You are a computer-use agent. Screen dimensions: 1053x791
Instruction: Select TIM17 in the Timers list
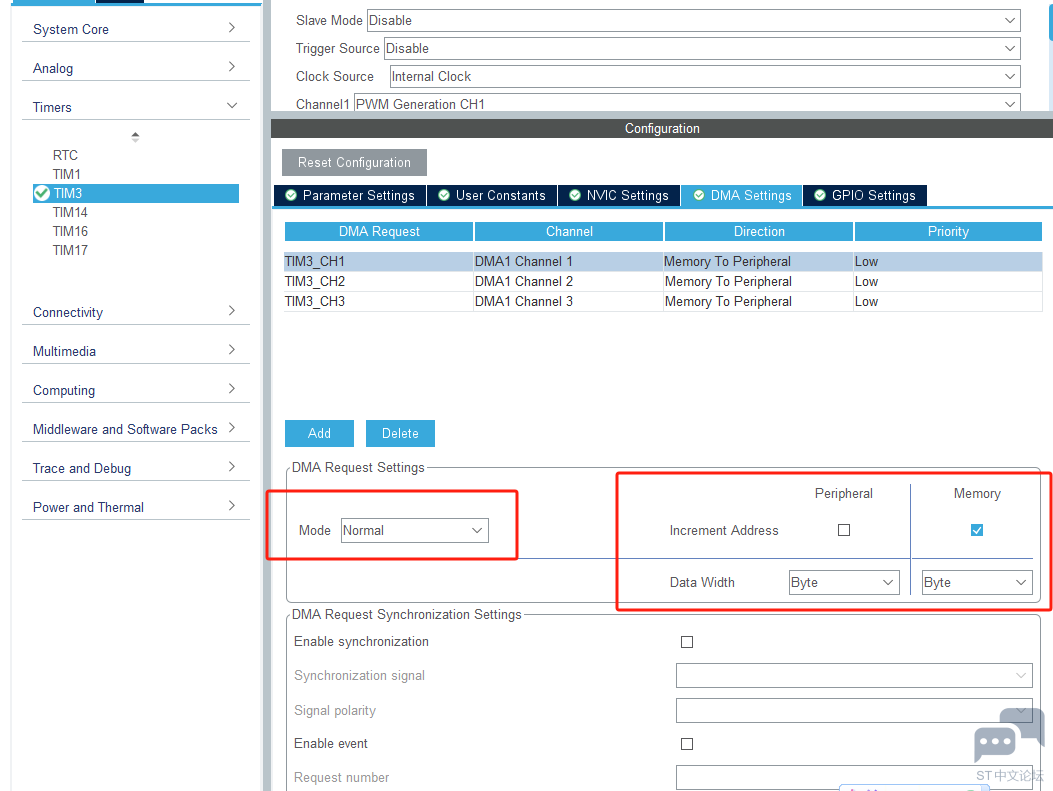70,250
